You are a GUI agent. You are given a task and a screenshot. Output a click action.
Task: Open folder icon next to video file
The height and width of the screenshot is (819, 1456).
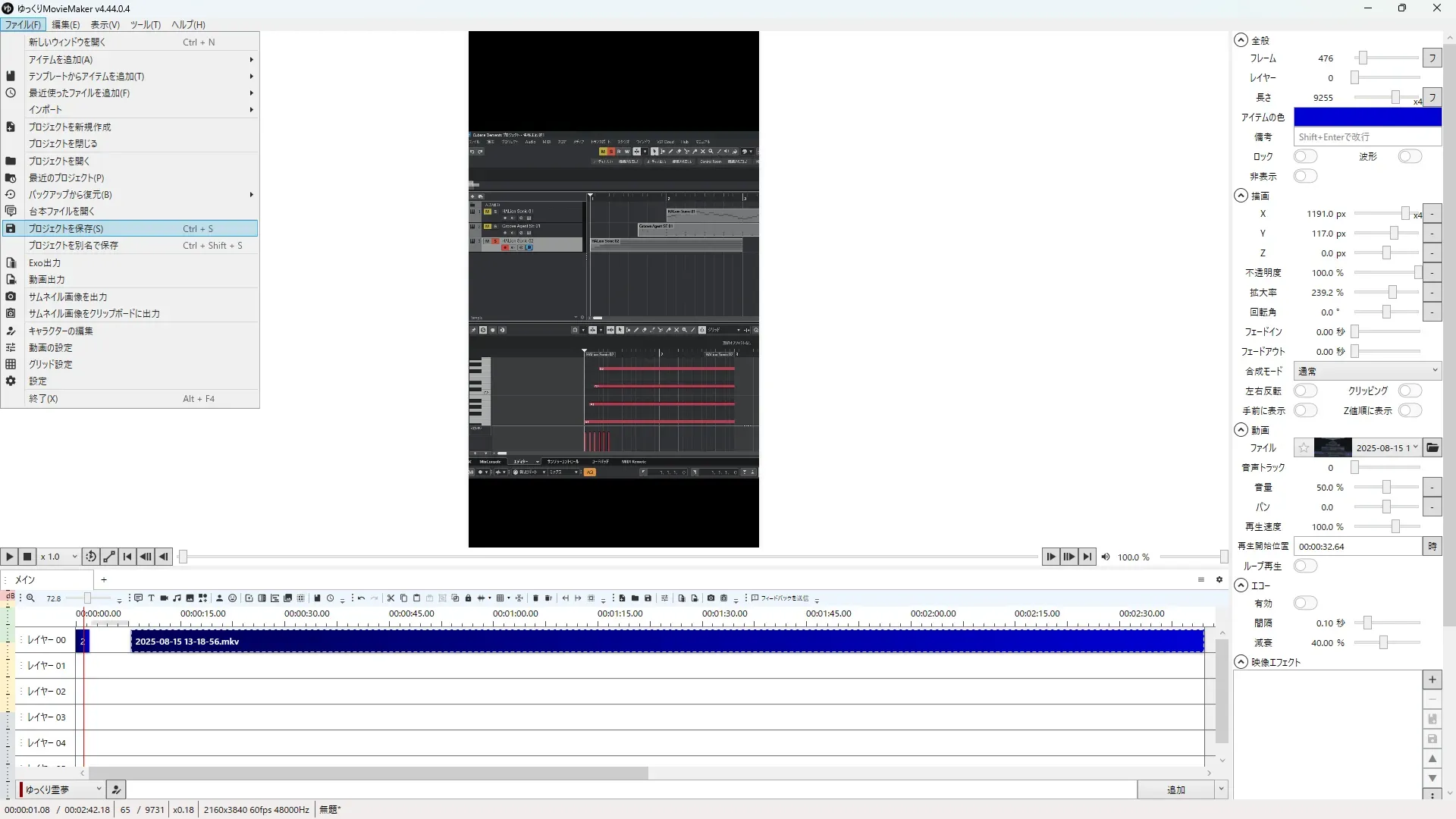tap(1432, 447)
